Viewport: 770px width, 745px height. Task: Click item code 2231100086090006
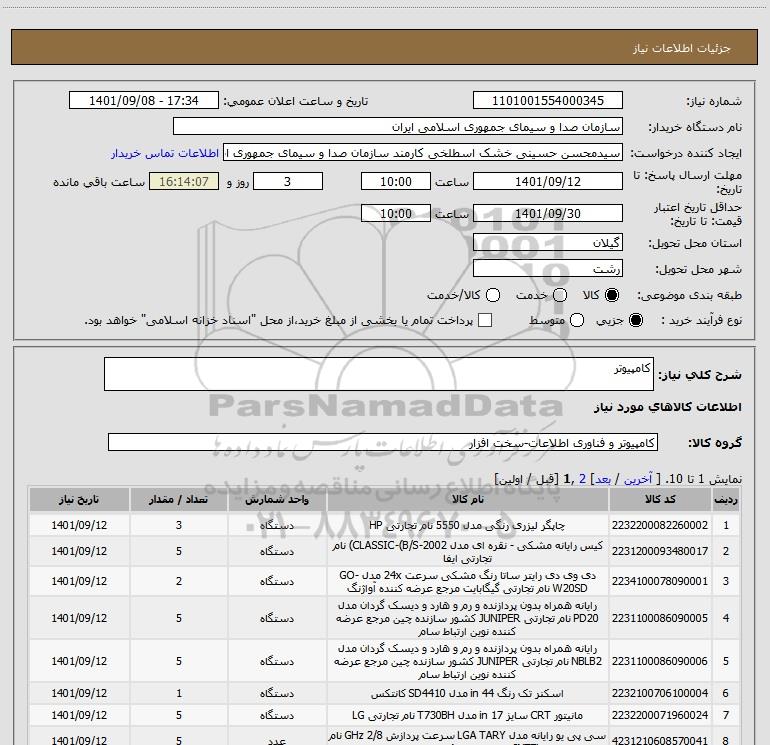pyautogui.click(x=660, y=661)
